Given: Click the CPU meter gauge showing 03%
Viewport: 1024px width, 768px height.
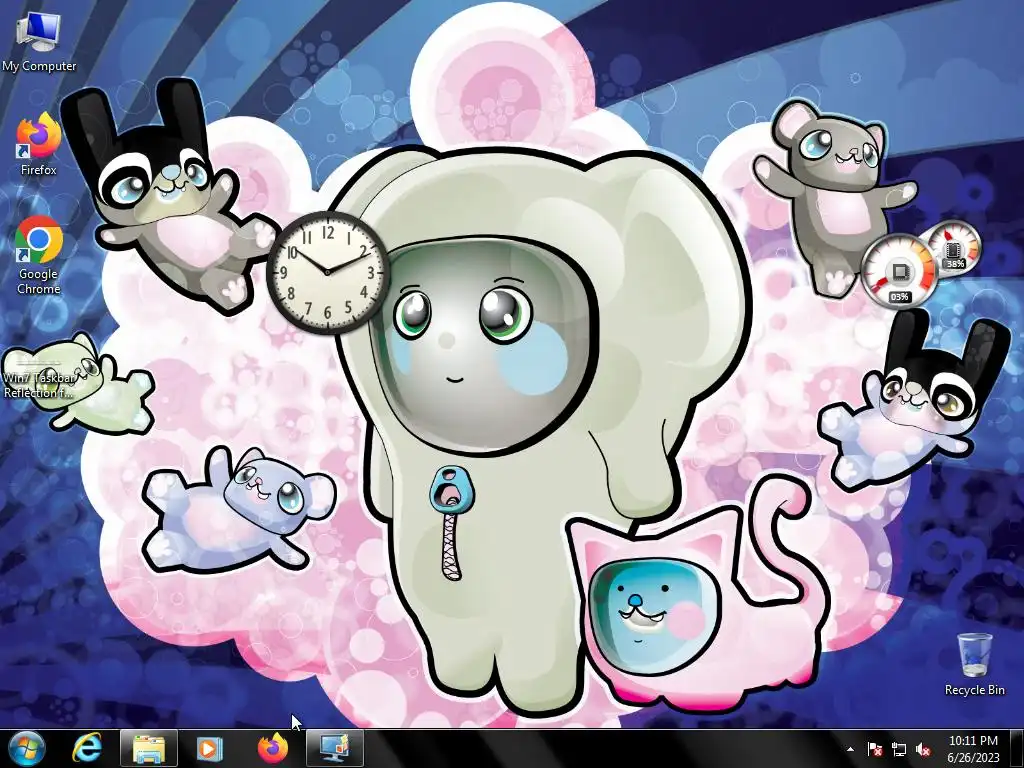Looking at the screenshot, I should 899,270.
